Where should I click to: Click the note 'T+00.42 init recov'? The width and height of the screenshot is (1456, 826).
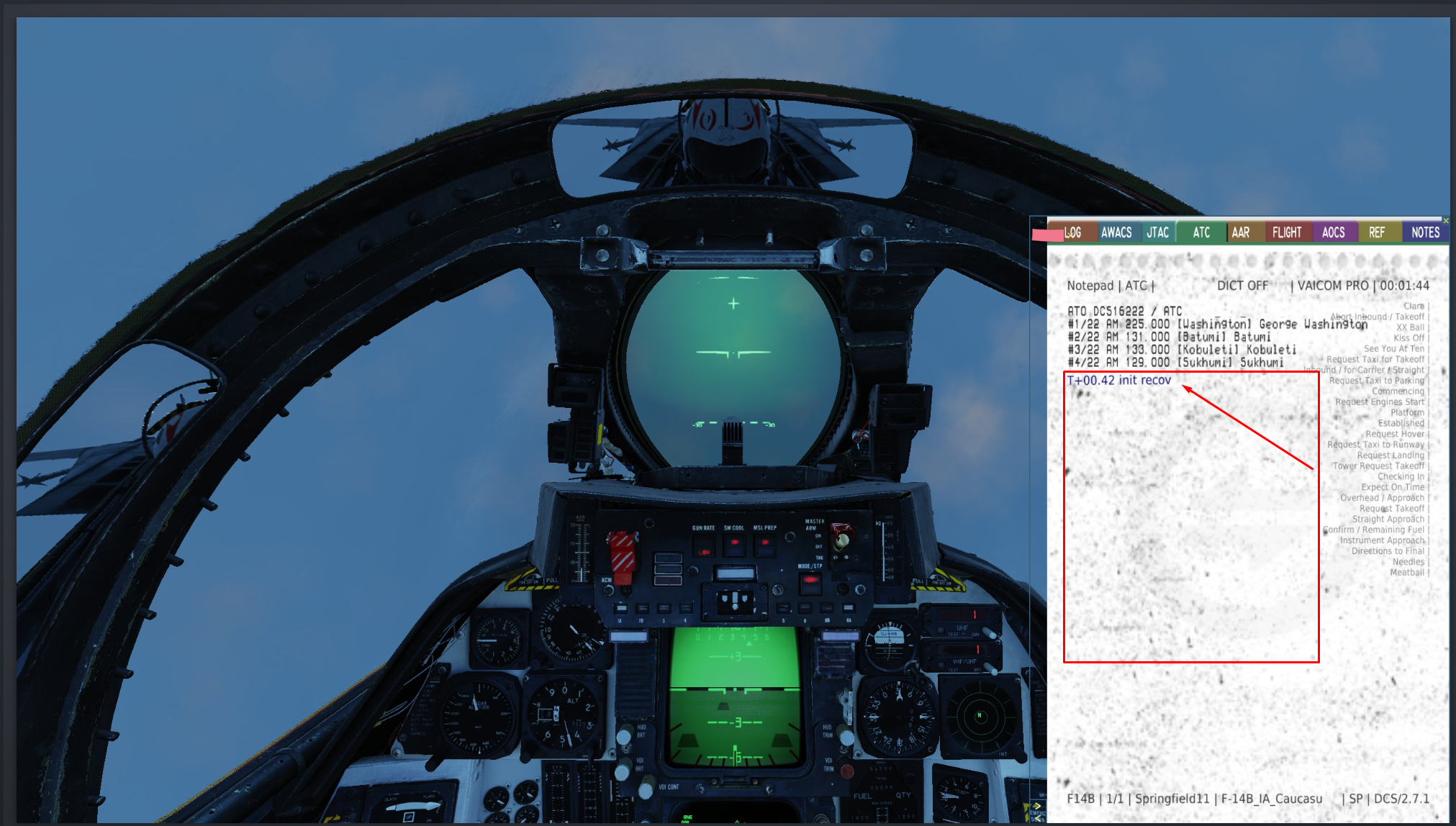coord(1118,380)
